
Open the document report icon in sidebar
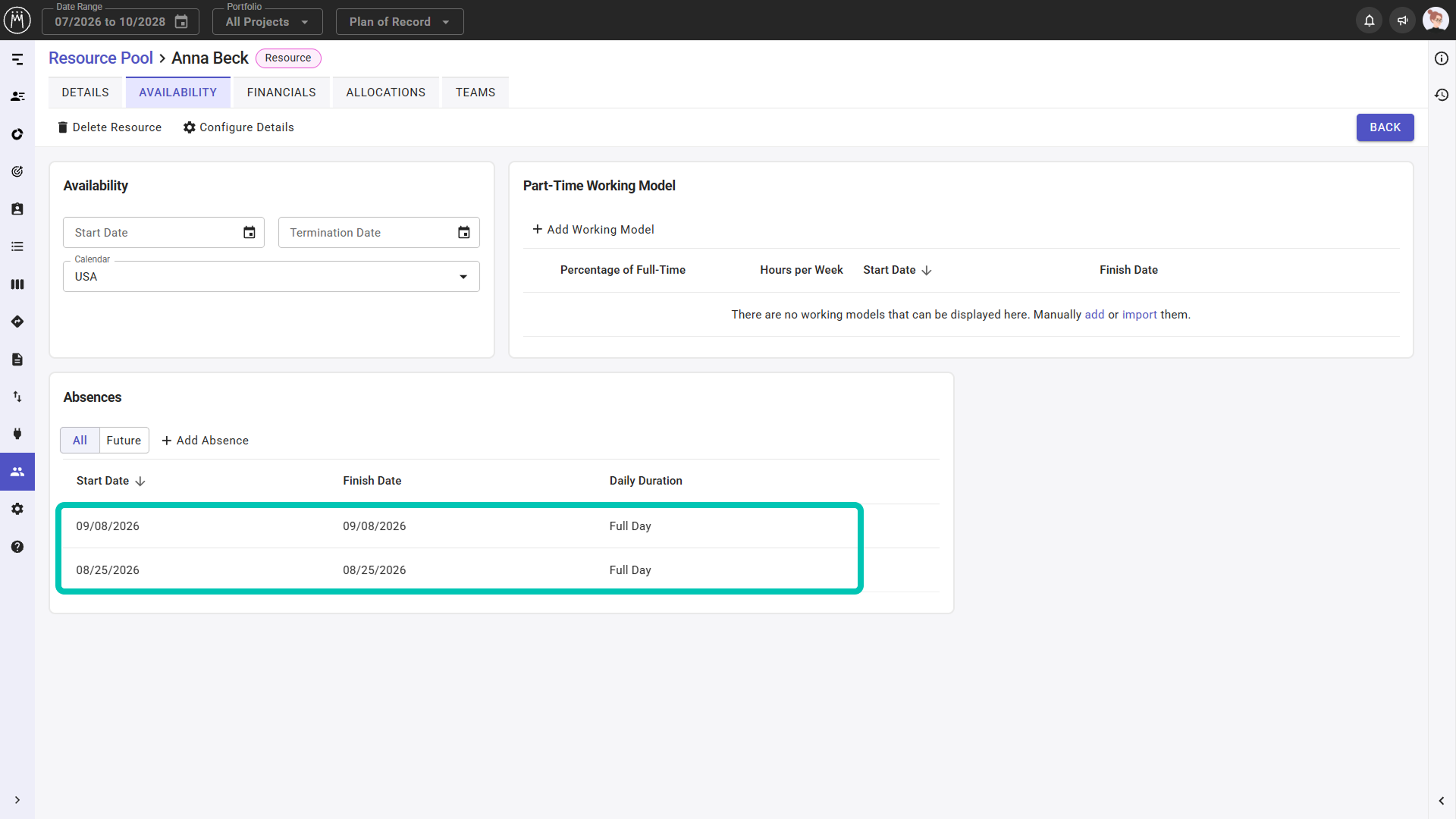17,359
